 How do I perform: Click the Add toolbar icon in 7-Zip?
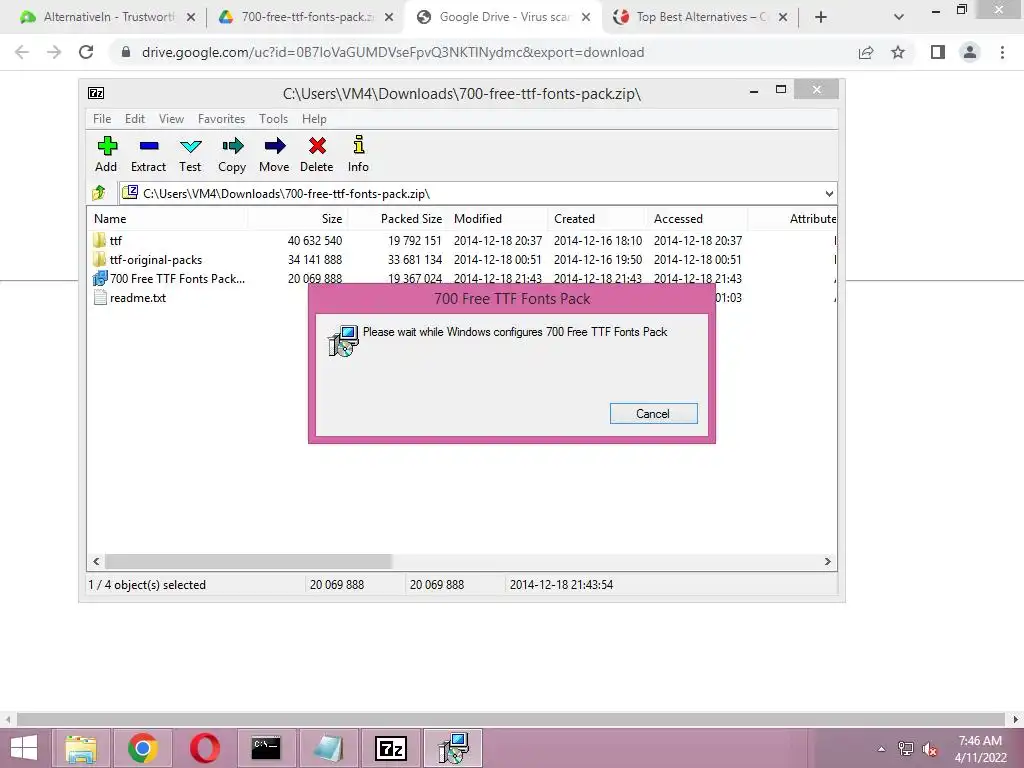[106, 154]
